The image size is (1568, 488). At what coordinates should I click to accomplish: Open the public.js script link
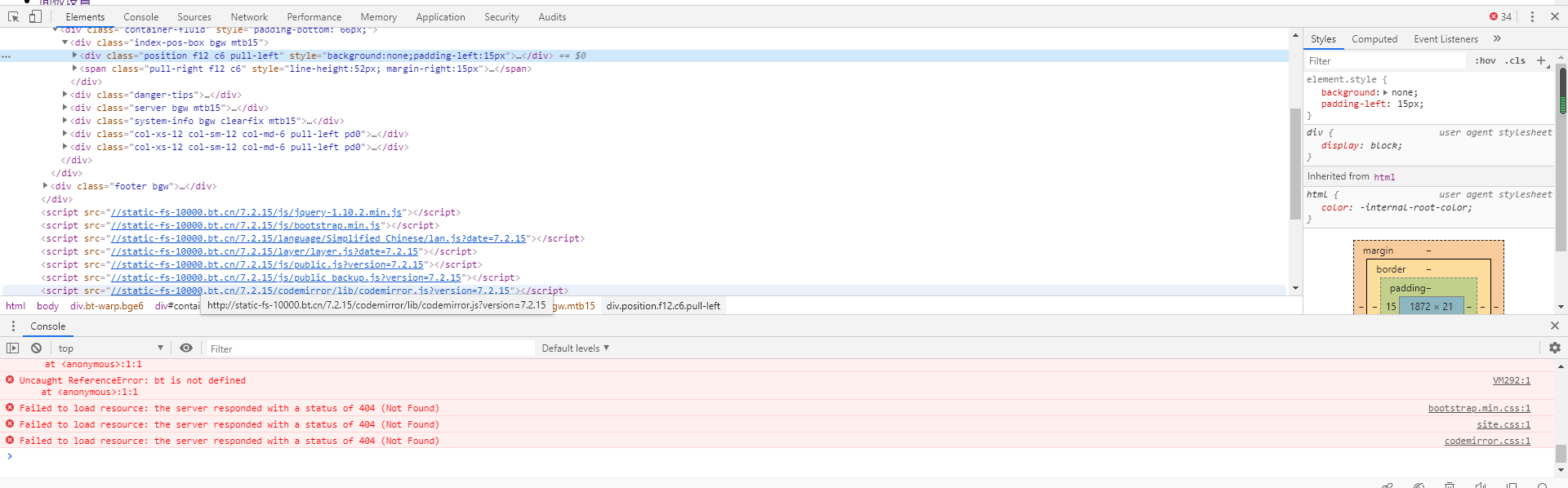point(268,264)
